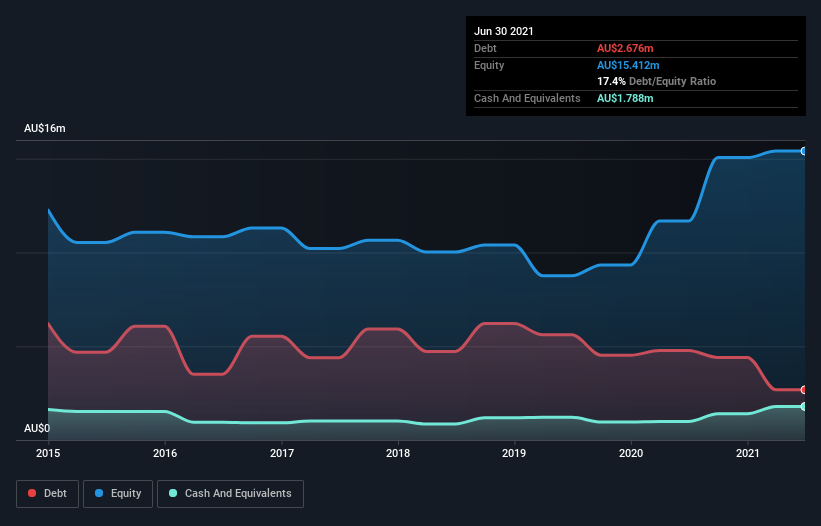Click the AU$0 y-axis label

(37, 428)
